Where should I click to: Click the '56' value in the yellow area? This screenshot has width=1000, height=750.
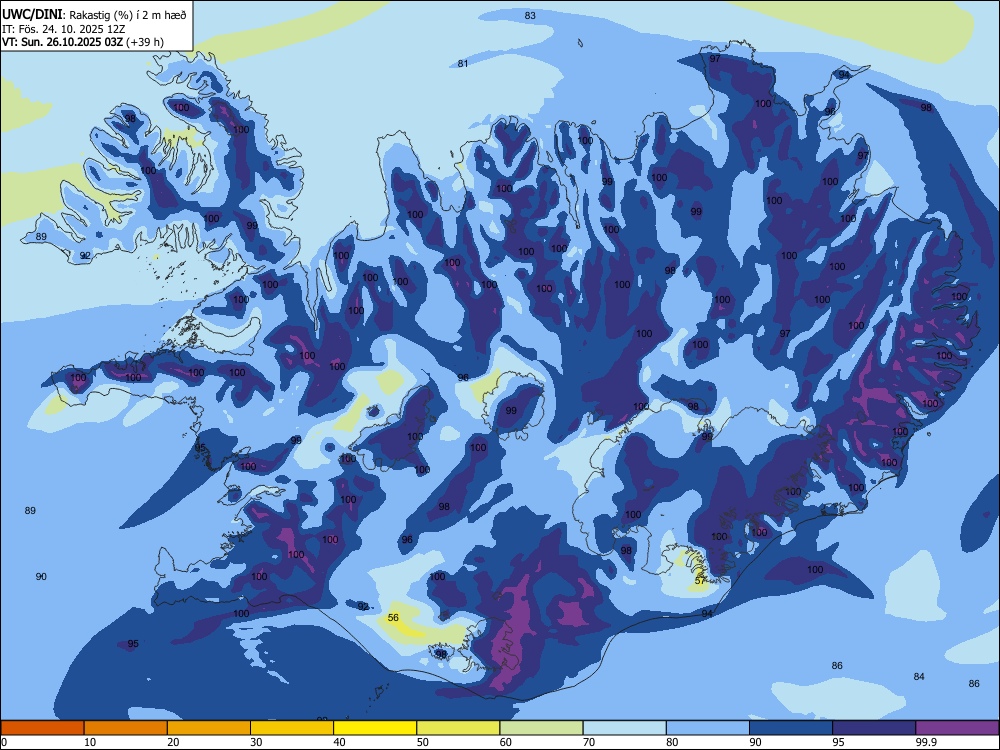(393, 617)
